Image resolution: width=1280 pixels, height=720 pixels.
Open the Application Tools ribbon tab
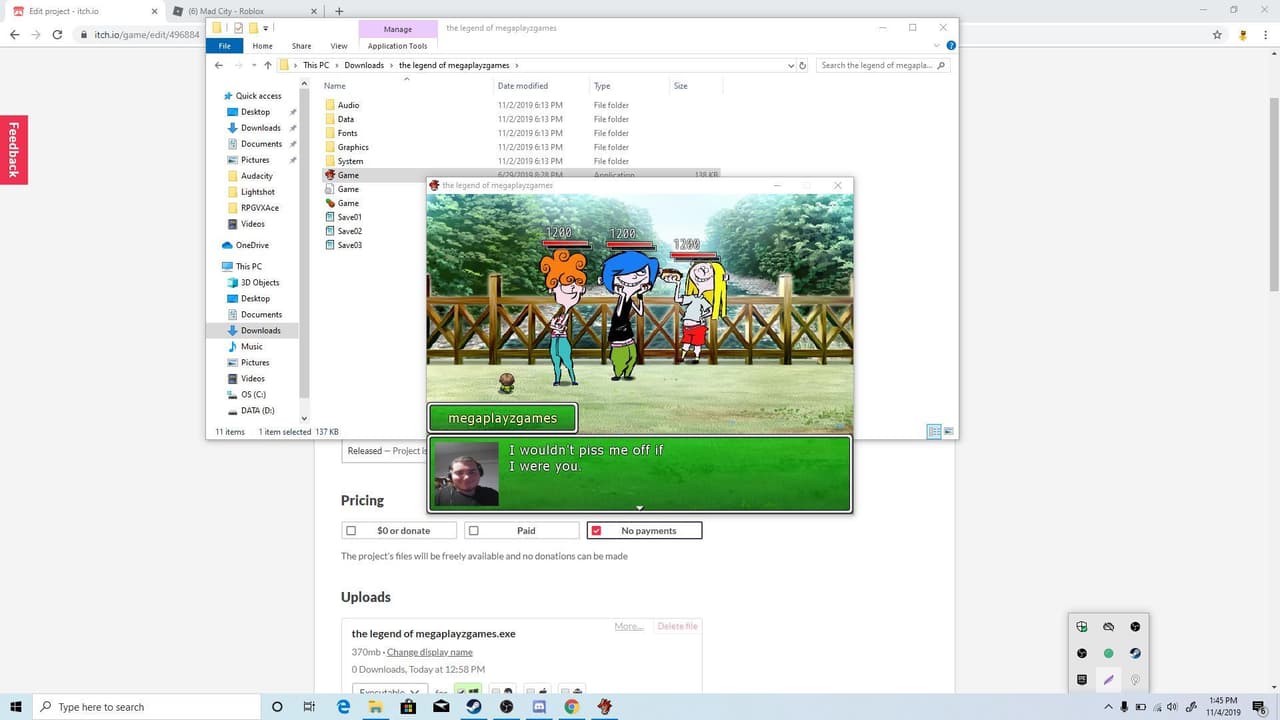(397, 46)
